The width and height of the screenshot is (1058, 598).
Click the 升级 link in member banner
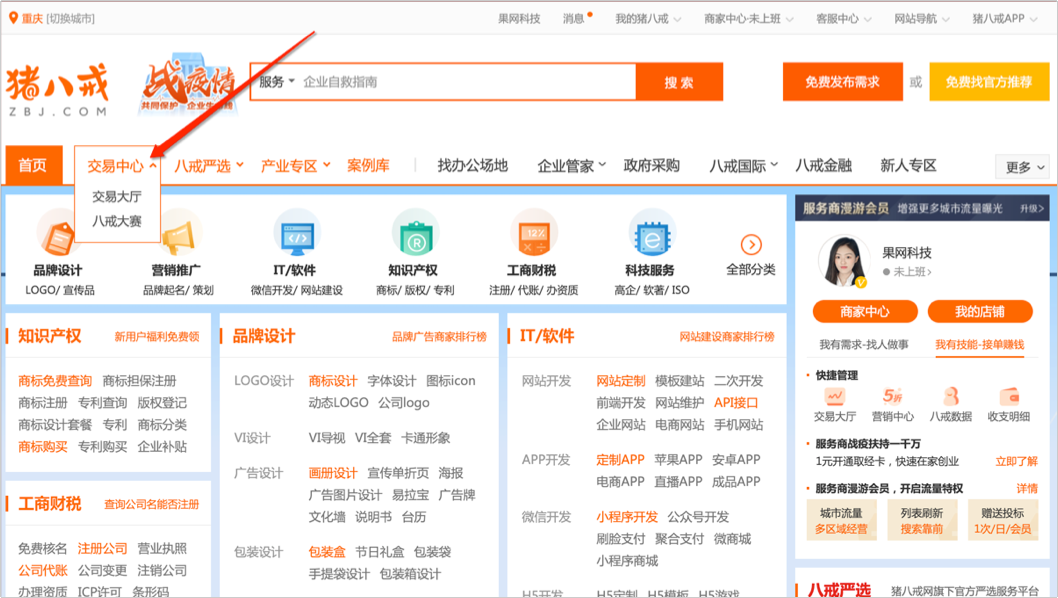[x=1032, y=209]
